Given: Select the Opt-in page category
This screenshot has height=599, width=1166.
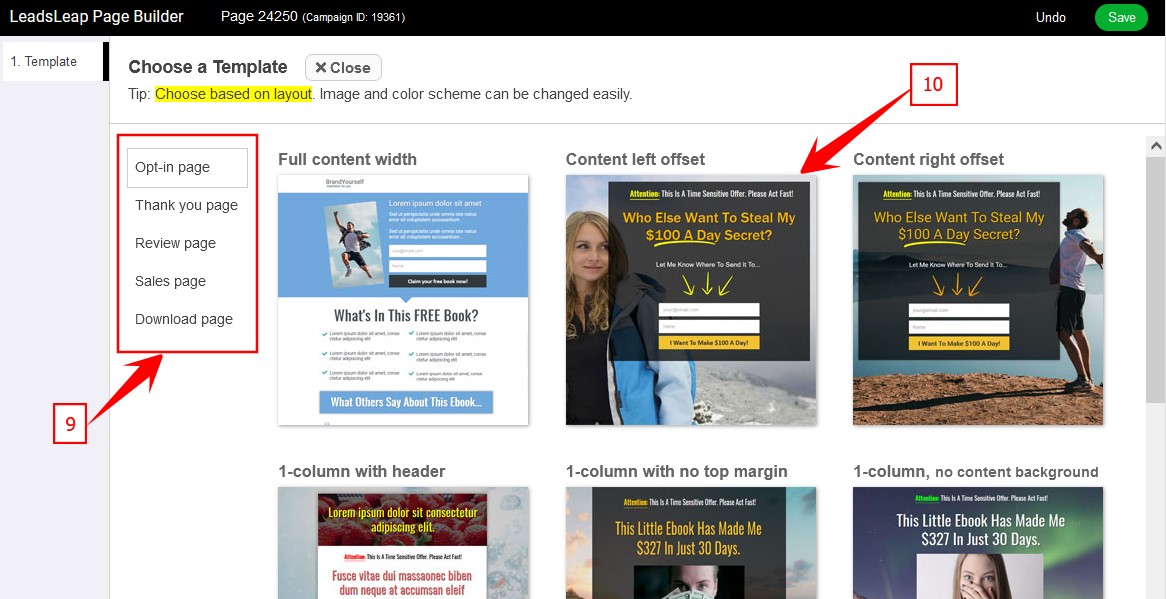Looking at the screenshot, I should click(x=187, y=167).
